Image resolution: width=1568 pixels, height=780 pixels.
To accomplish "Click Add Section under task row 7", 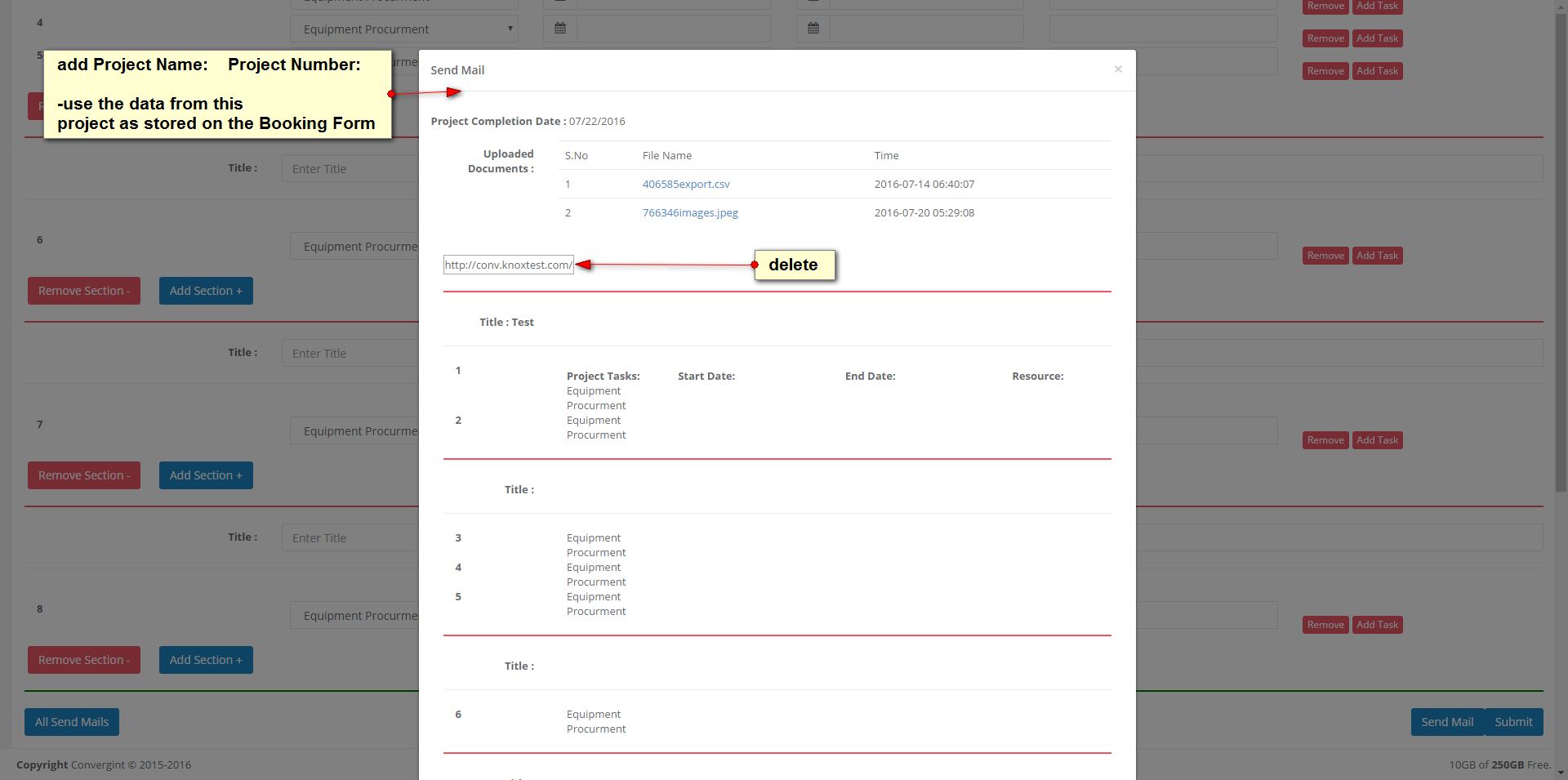I will [206, 475].
